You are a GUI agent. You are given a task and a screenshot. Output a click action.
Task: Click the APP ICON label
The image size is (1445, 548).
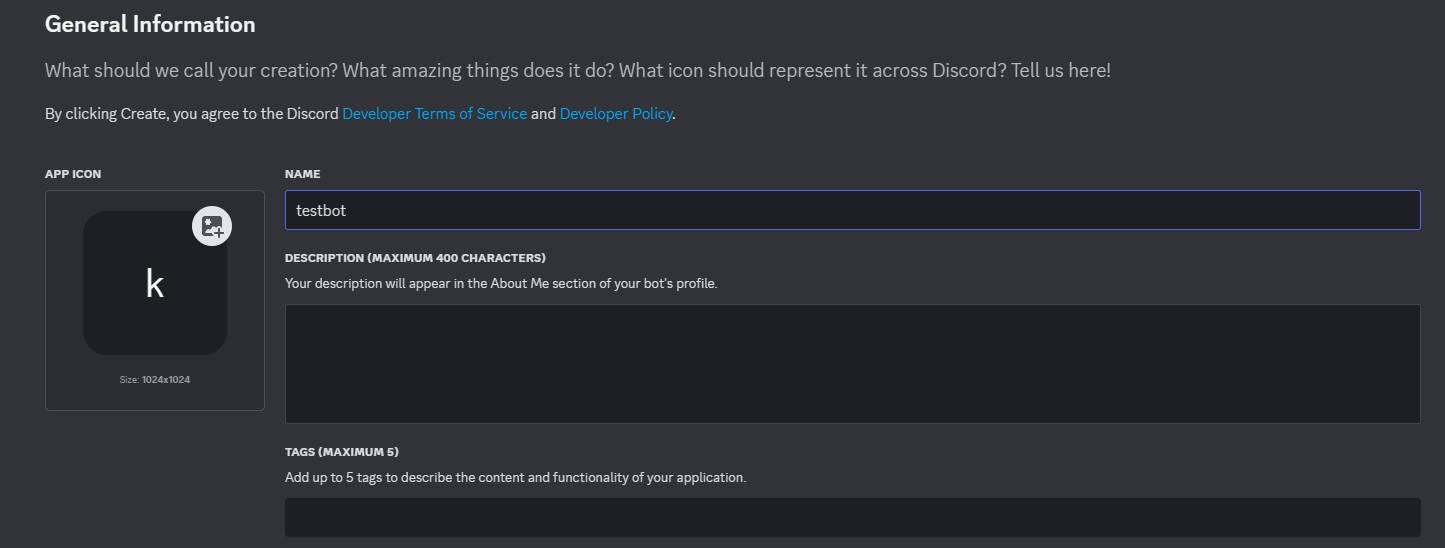click(73, 174)
